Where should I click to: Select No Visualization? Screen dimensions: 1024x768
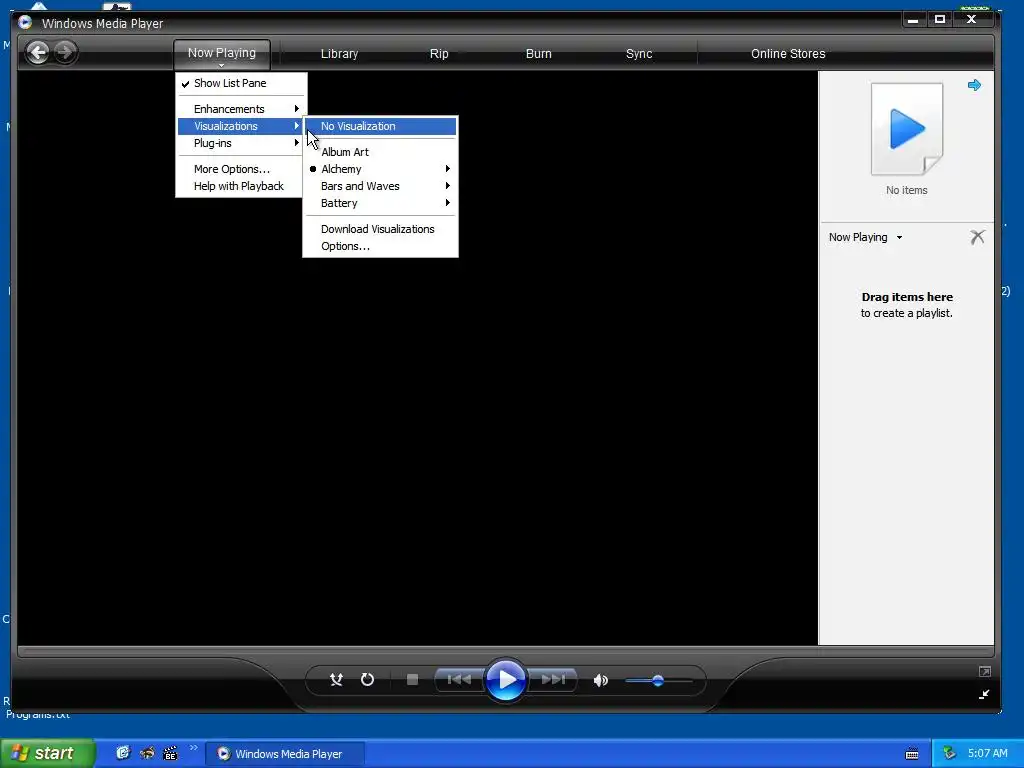[381, 126]
